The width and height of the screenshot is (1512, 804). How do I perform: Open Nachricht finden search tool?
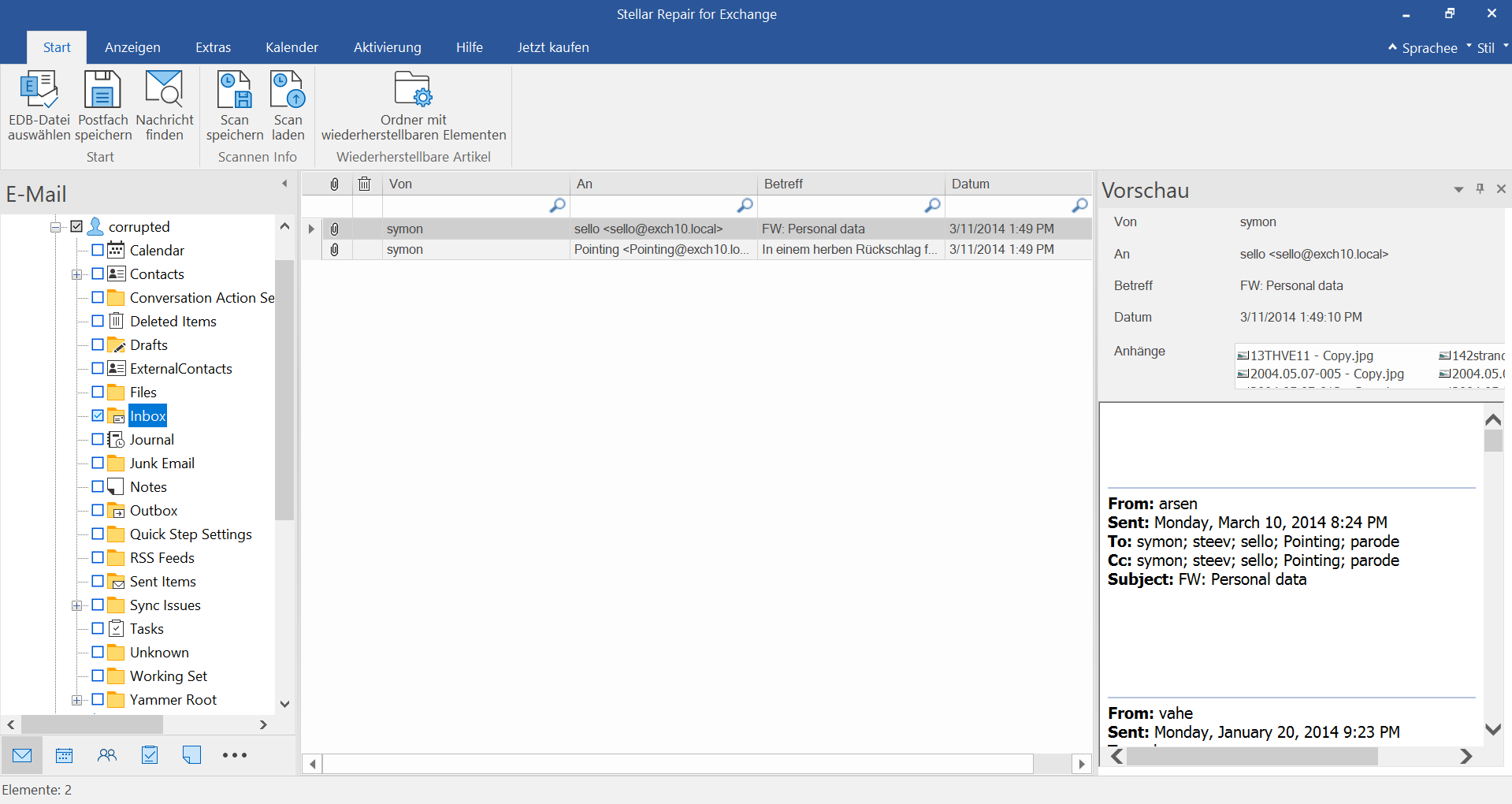(164, 105)
